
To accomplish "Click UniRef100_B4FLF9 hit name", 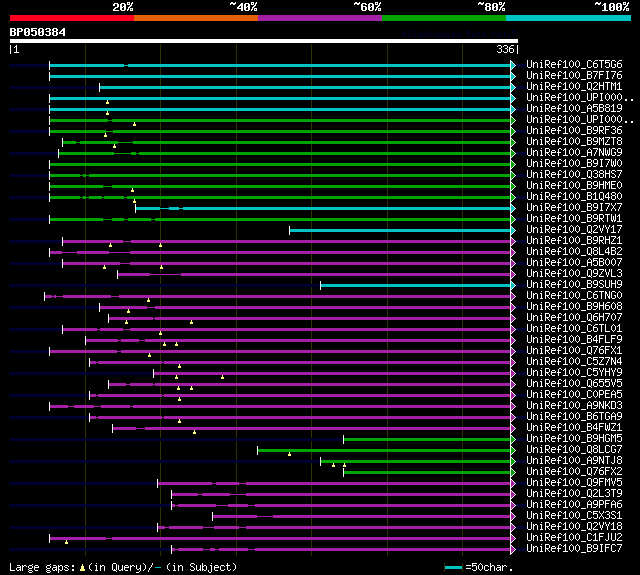I will point(574,340).
